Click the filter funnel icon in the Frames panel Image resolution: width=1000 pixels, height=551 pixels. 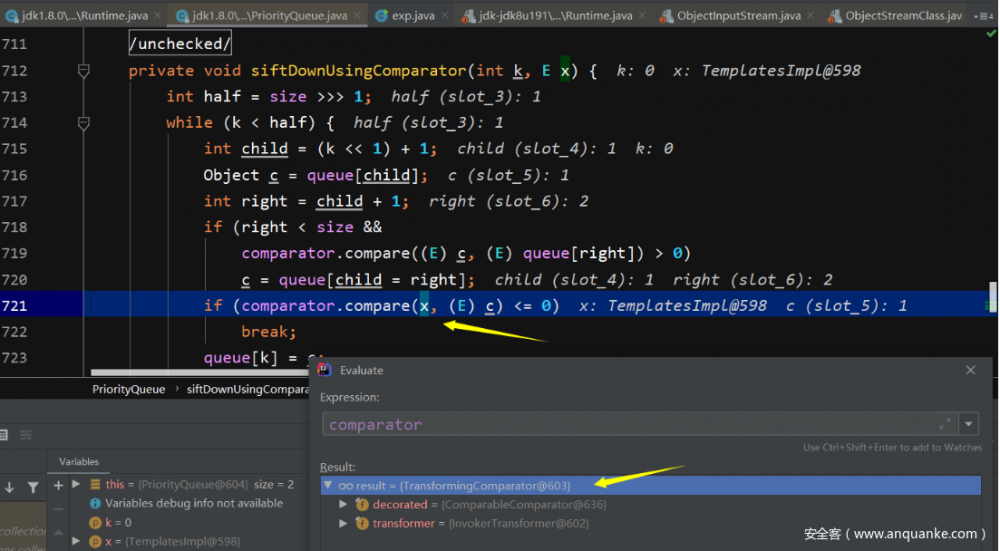tap(33, 487)
